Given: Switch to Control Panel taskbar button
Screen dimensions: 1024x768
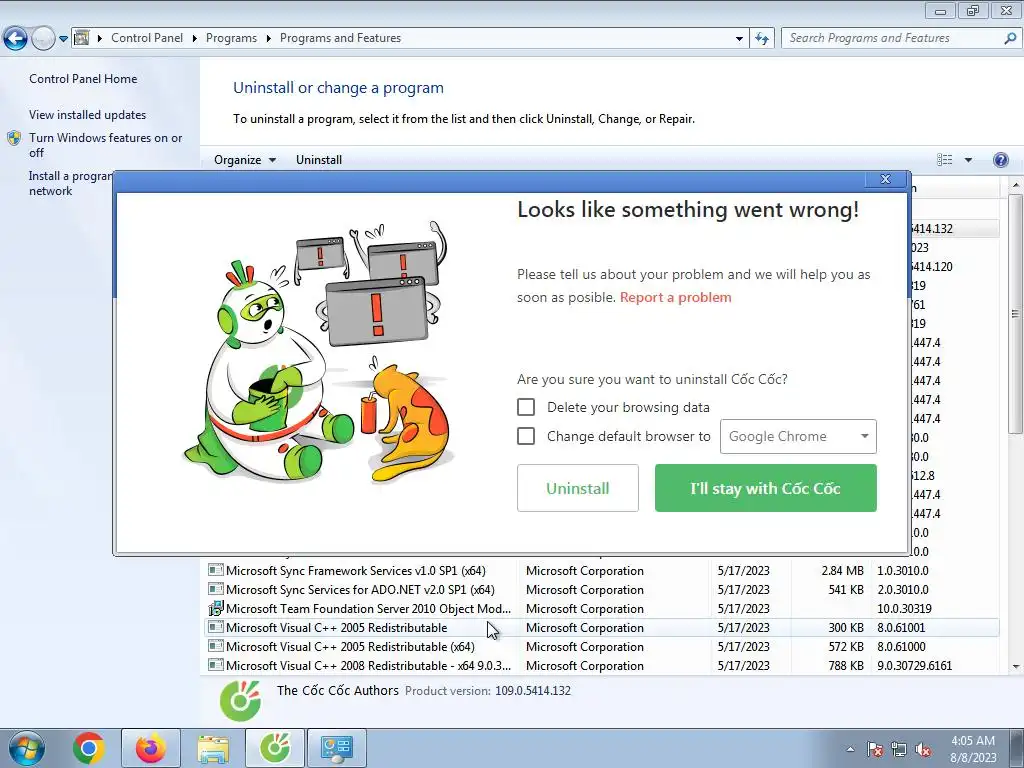Looking at the screenshot, I should pyautogui.click(x=337, y=748).
